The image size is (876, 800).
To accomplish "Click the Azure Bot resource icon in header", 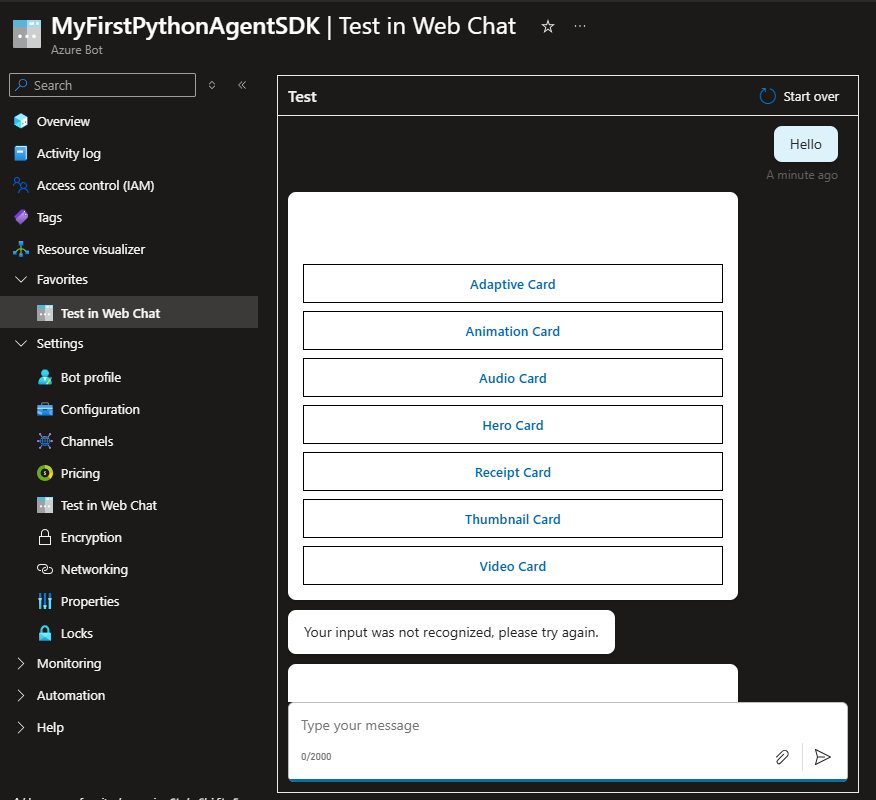I will click(27, 34).
